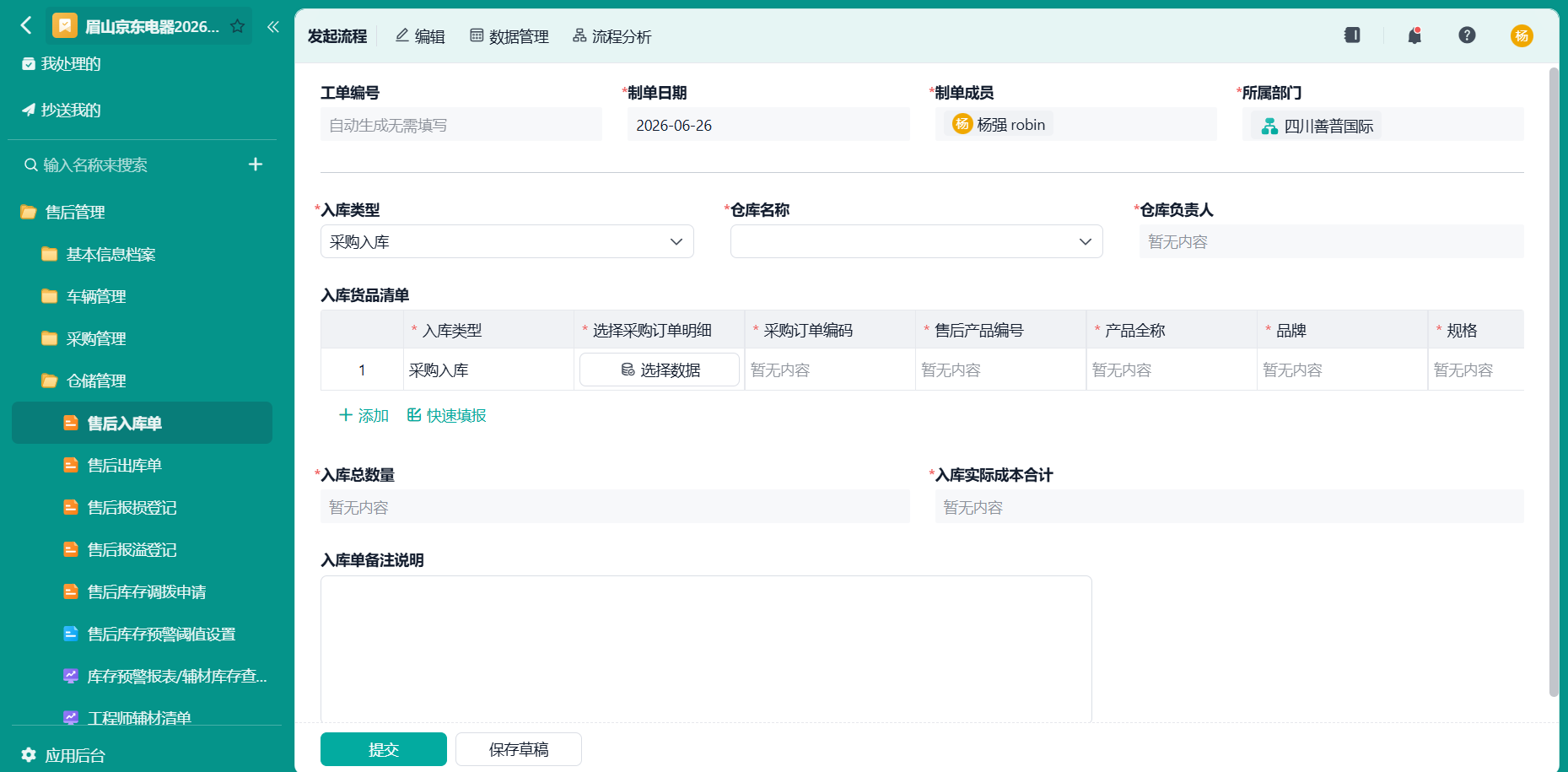Click the 提交 button
Viewport: 1568px width, 772px height.
pos(384,749)
